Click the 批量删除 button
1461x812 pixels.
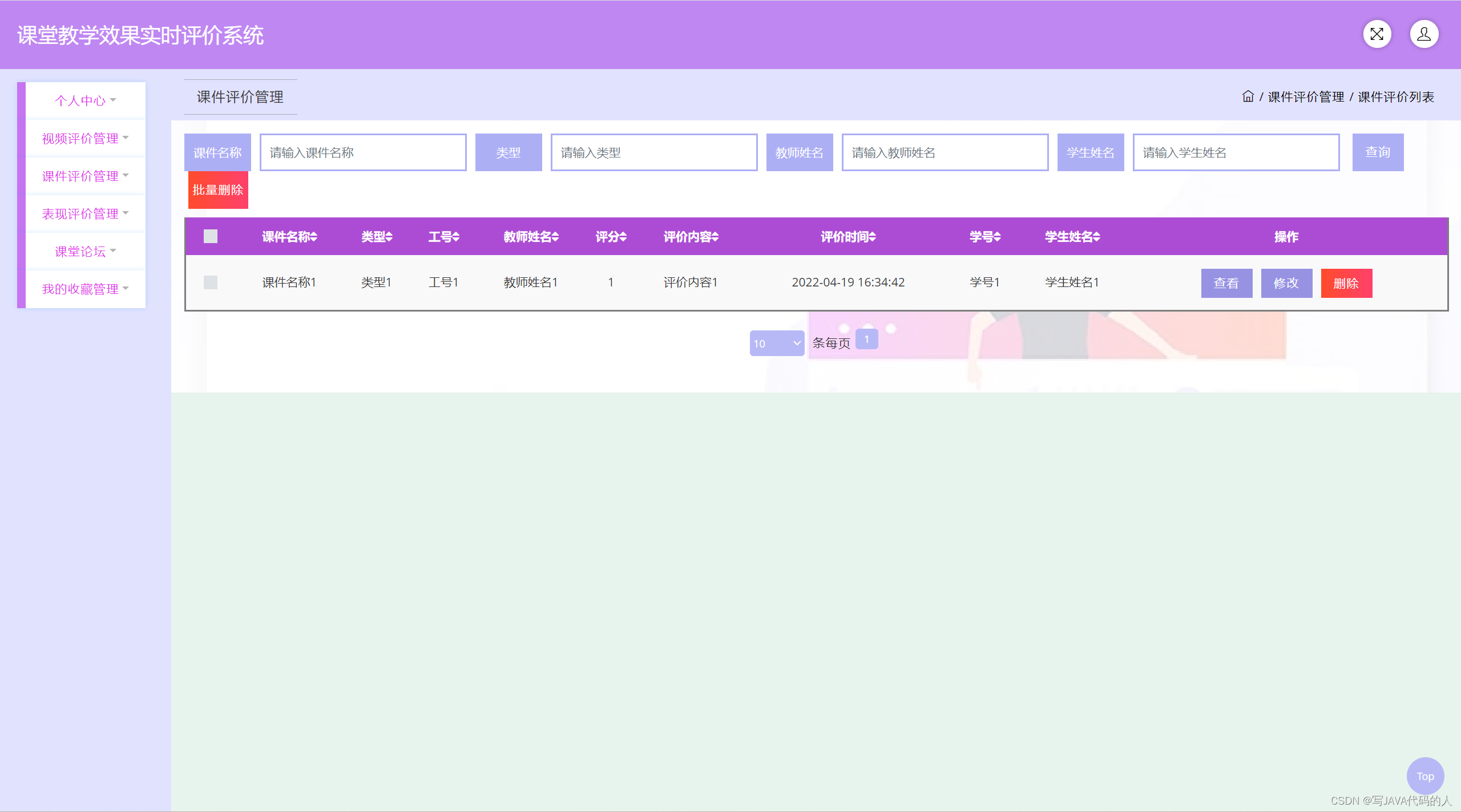pyautogui.click(x=218, y=190)
